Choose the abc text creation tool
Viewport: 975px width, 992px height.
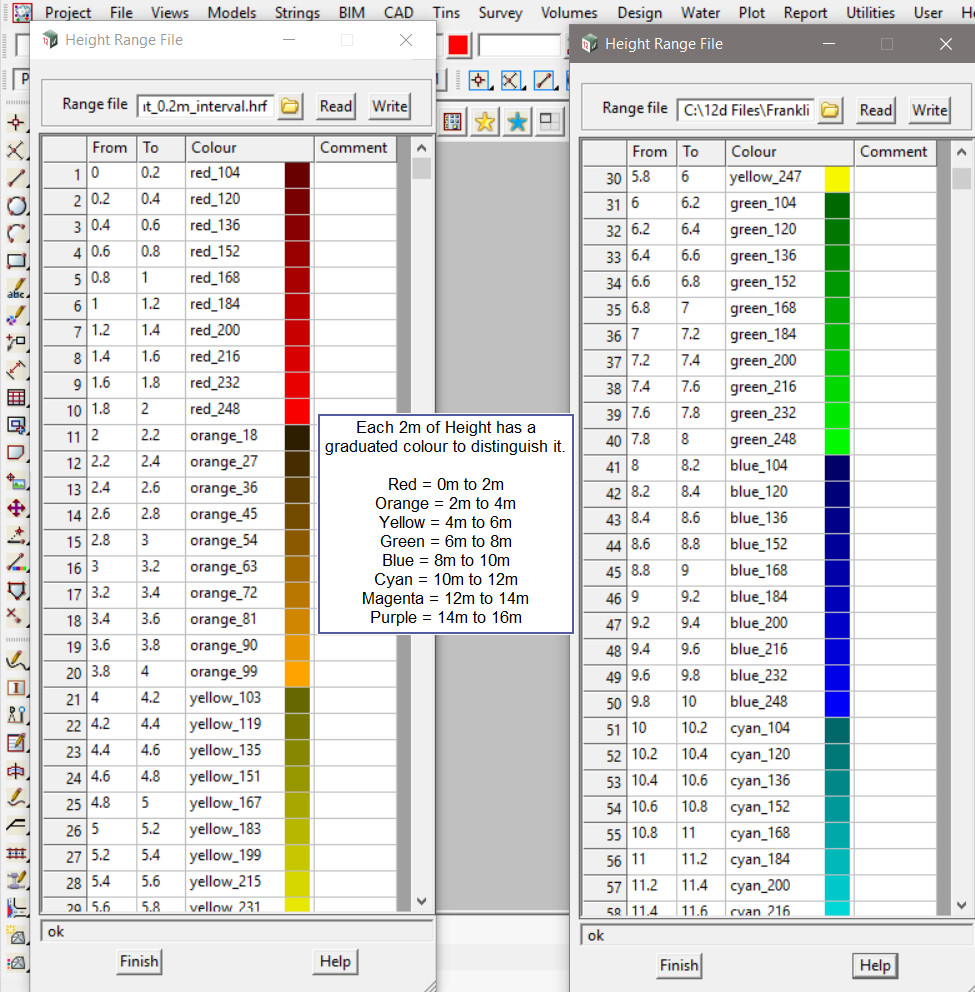point(16,289)
